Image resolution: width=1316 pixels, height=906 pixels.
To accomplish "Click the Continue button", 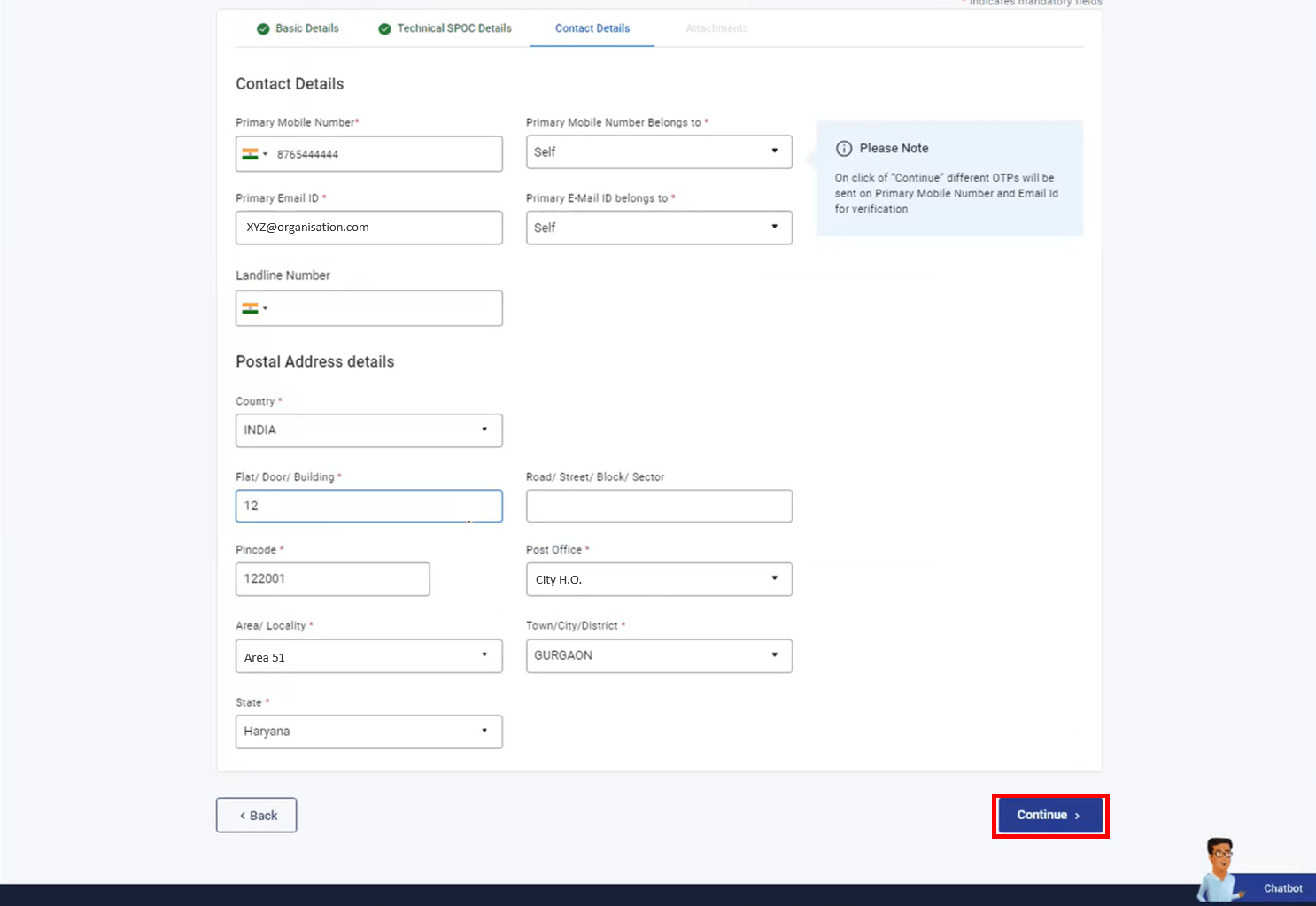I will [1050, 816].
